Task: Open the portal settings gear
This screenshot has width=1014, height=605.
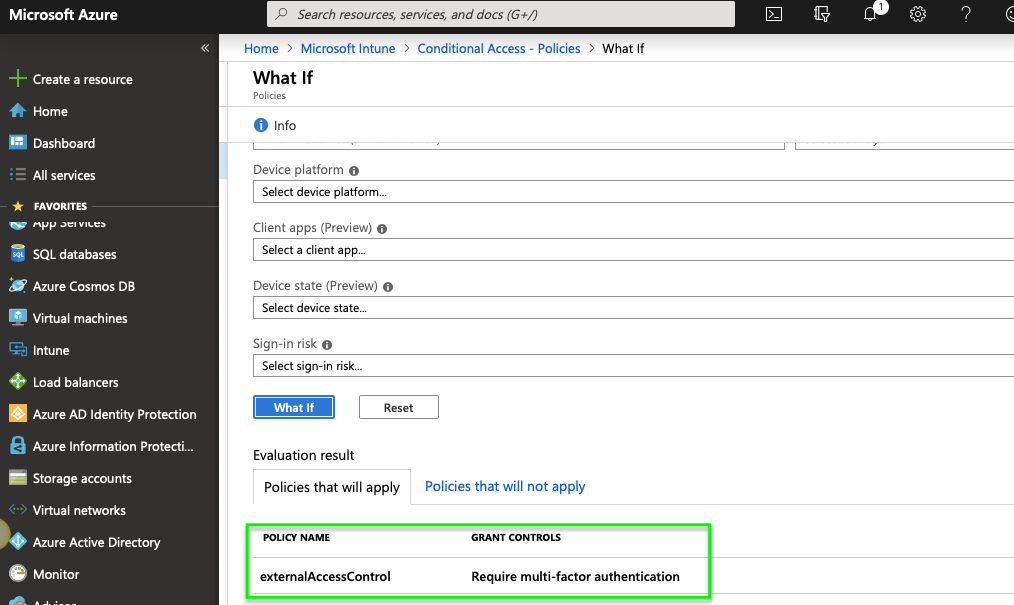Action: (918, 14)
